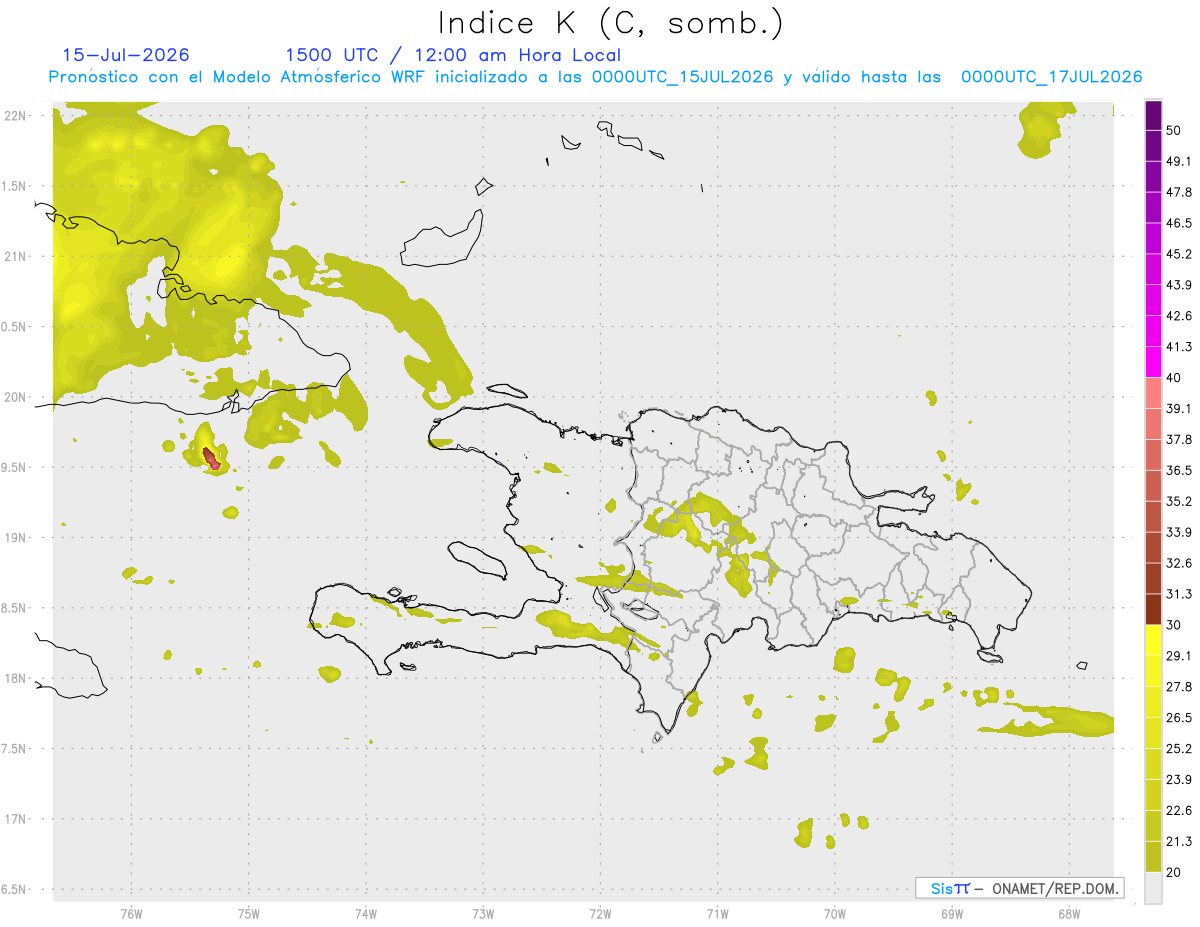
Task: Click the 68W longitude label
Action: click(x=1068, y=913)
